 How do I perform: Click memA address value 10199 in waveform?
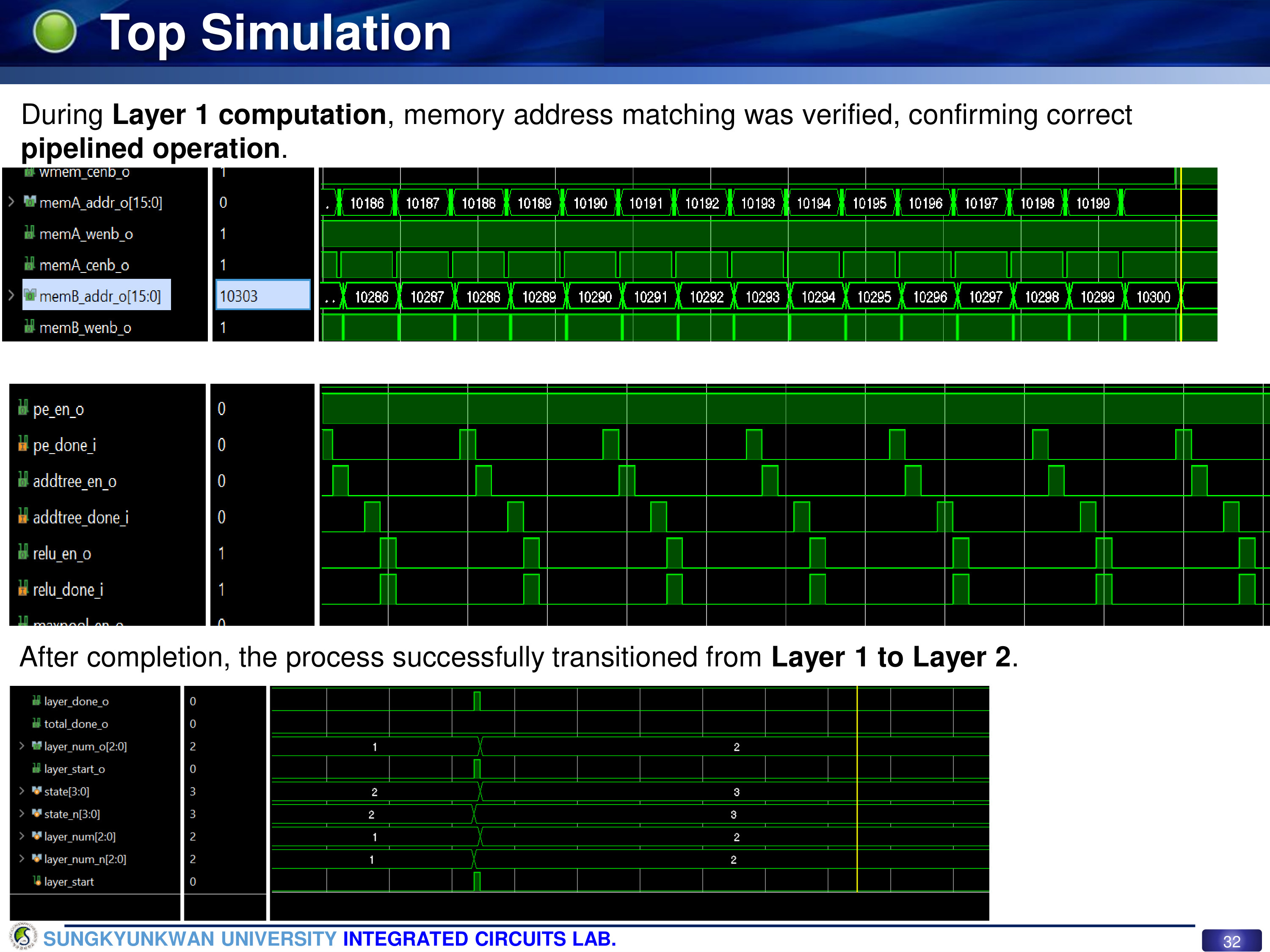1093,203
